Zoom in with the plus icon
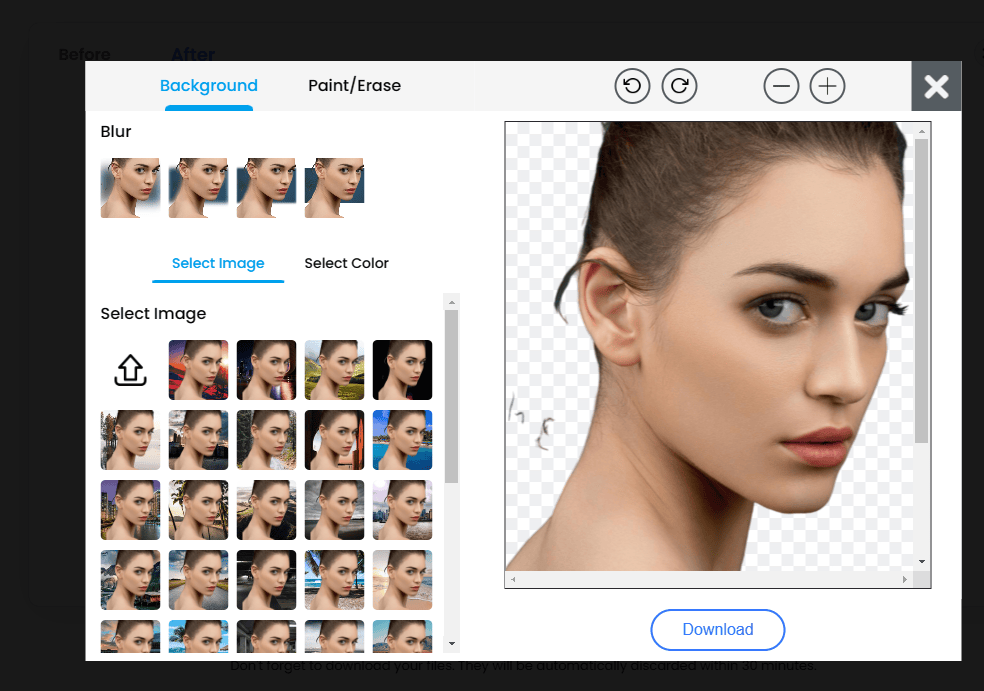This screenshot has width=984, height=691. point(827,87)
